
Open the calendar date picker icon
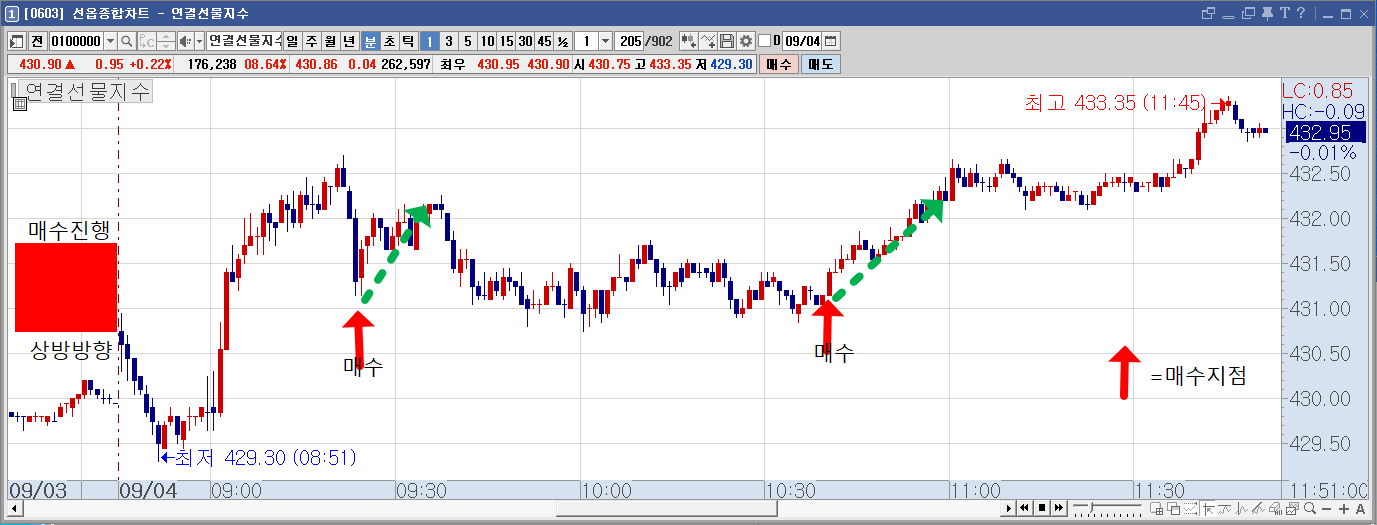click(x=830, y=41)
